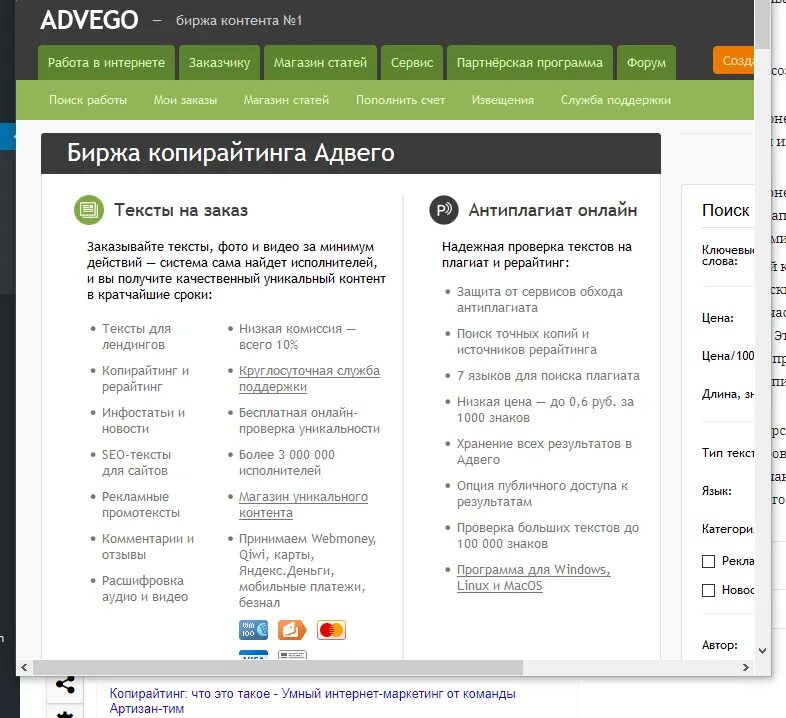Tick the Новос... checkbox in search panel
This screenshot has width=786, height=718.
click(708, 590)
